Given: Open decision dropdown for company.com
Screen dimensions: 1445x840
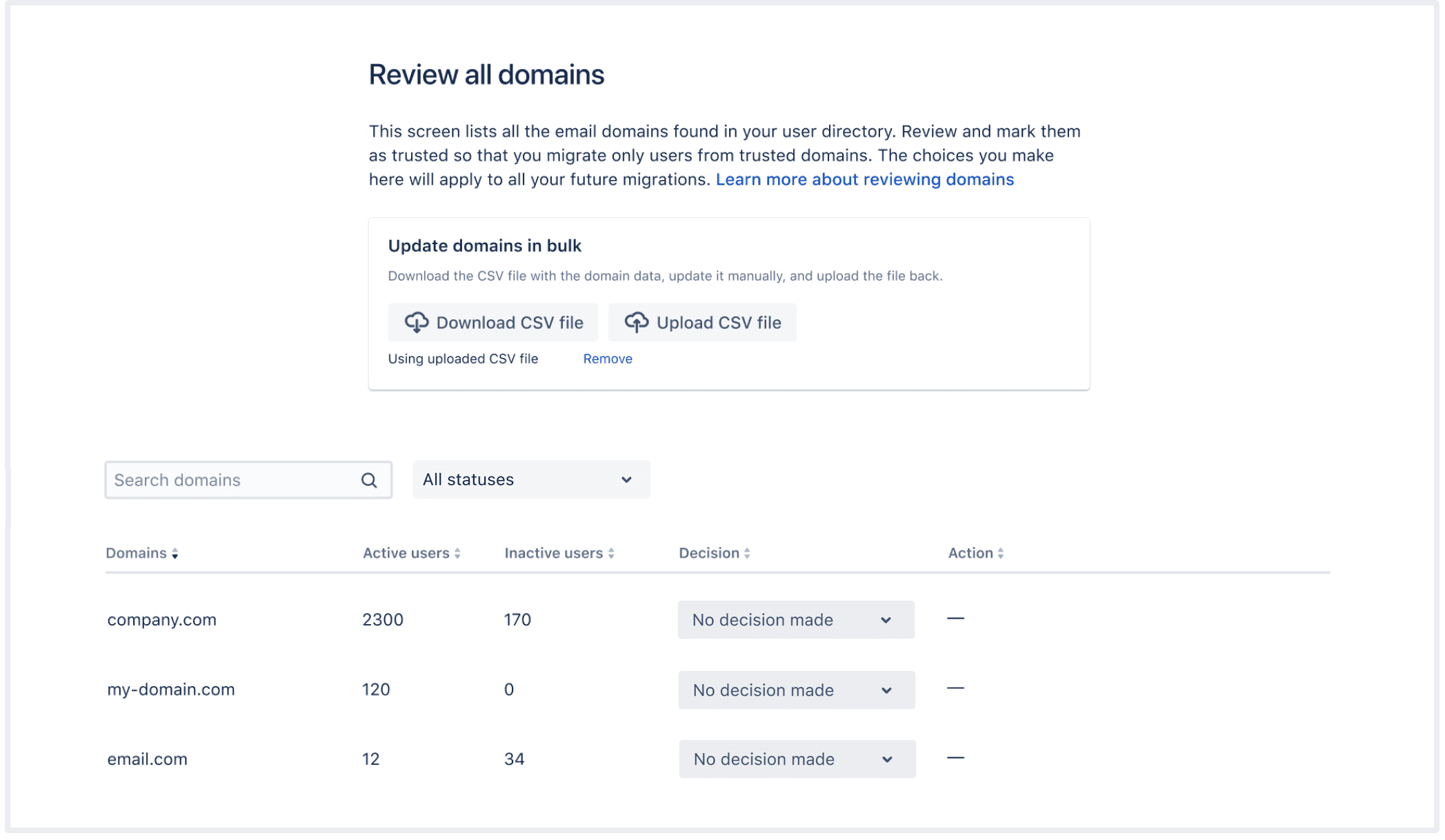Looking at the screenshot, I should 795,620.
